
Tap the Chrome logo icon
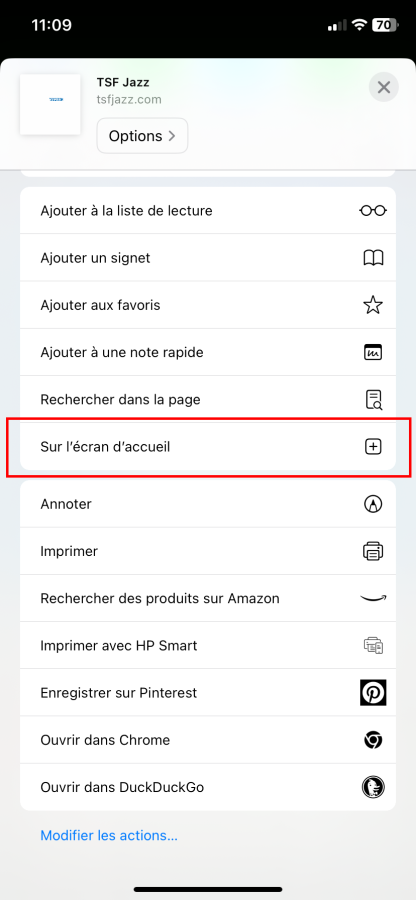(373, 740)
